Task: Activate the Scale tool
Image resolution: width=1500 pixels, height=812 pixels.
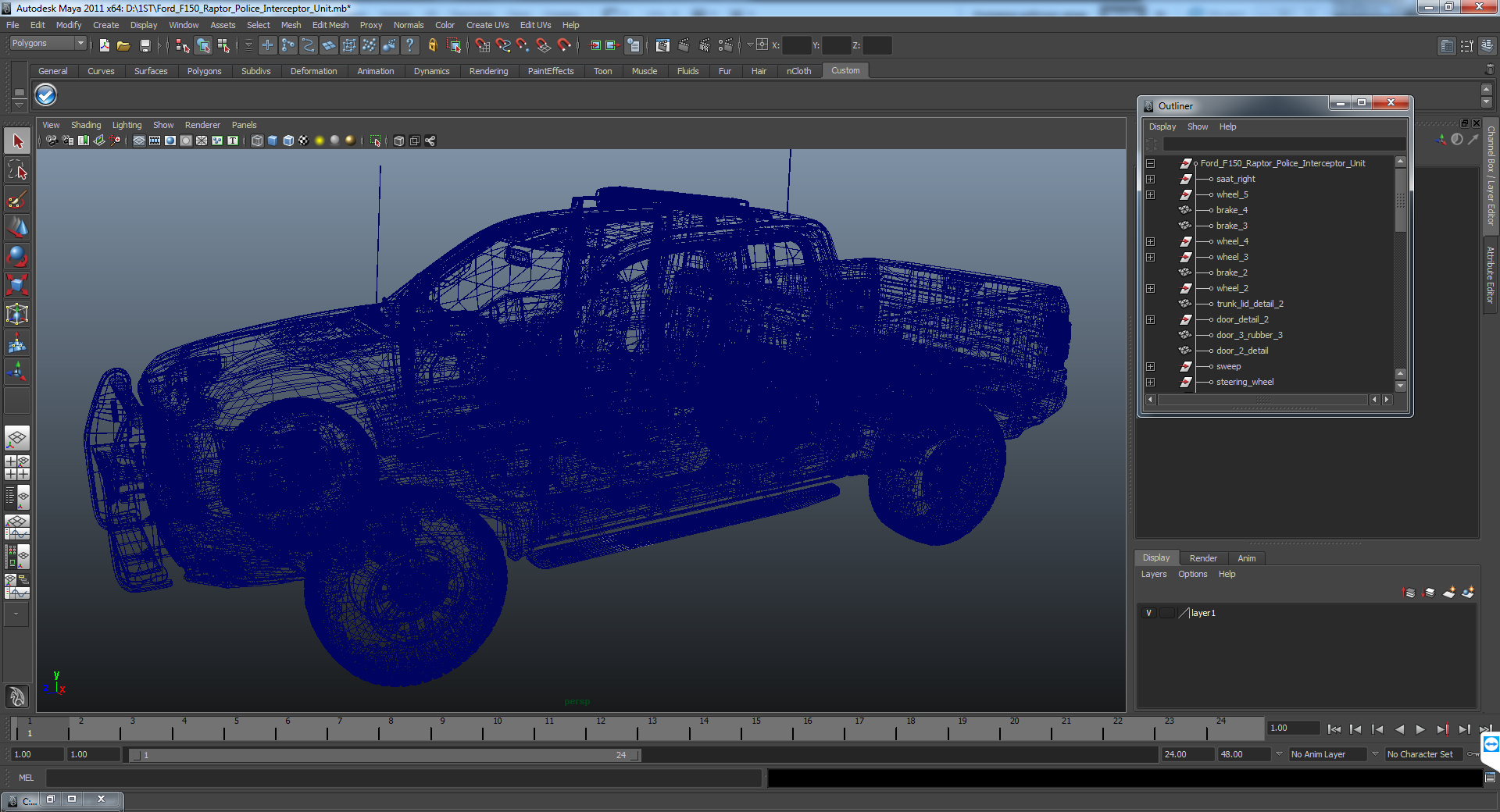Action: click(17, 285)
